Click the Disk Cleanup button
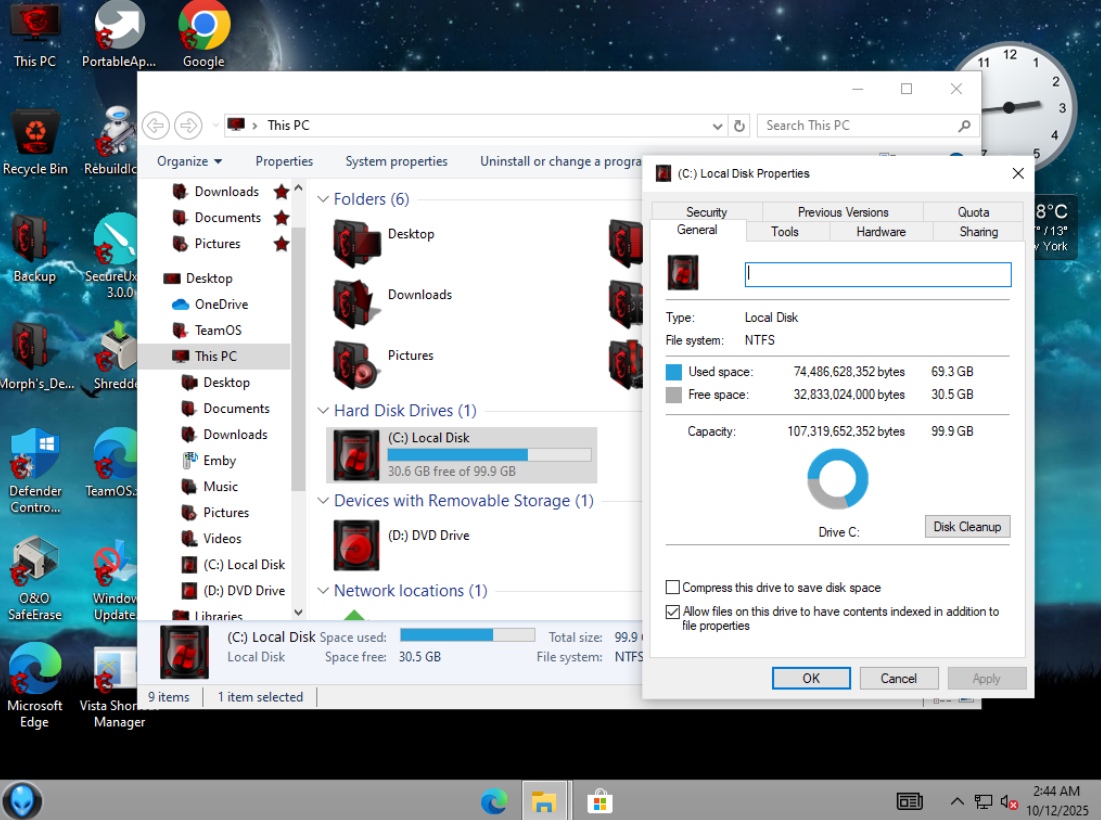This screenshot has height=820, width=1101. click(x=966, y=527)
